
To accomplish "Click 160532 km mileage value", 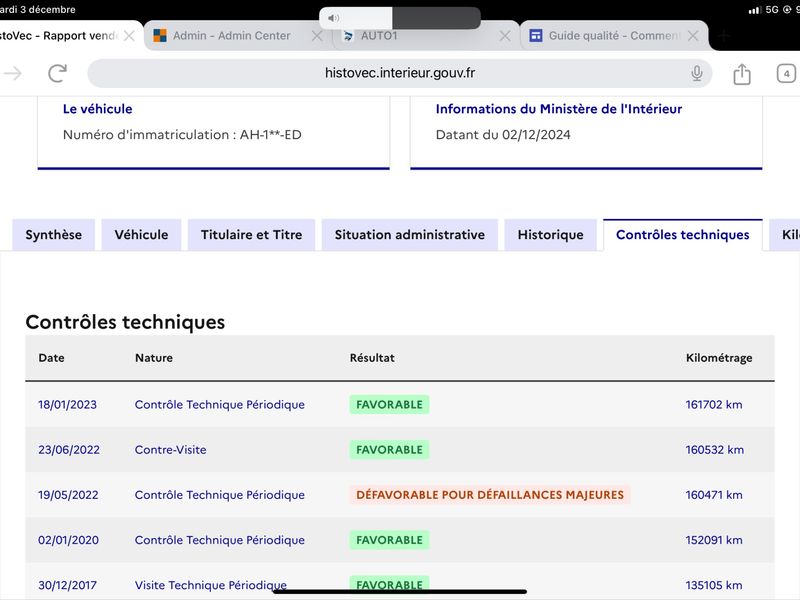I will [714, 449].
